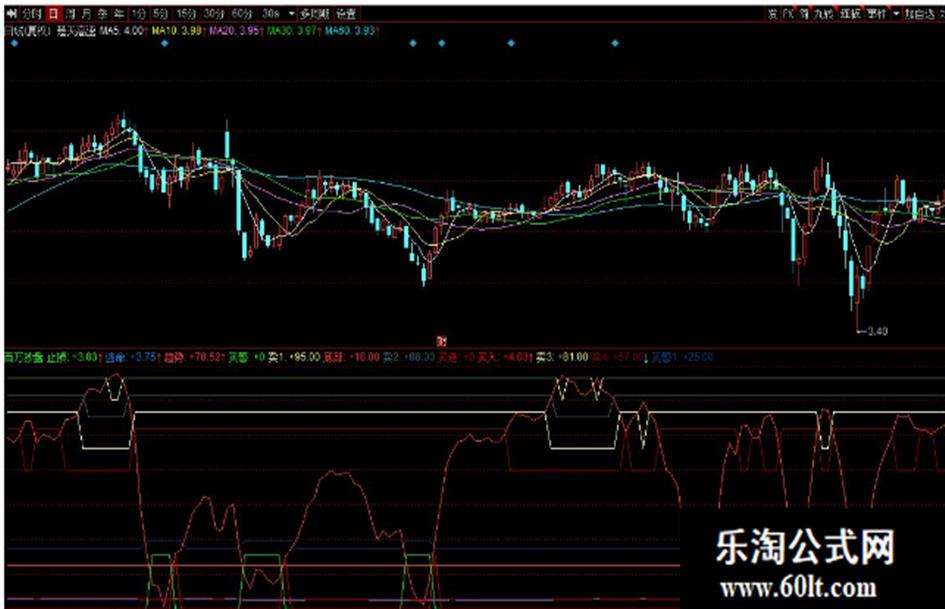Open the period dropdown arrow after 30s

pos(292,13)
